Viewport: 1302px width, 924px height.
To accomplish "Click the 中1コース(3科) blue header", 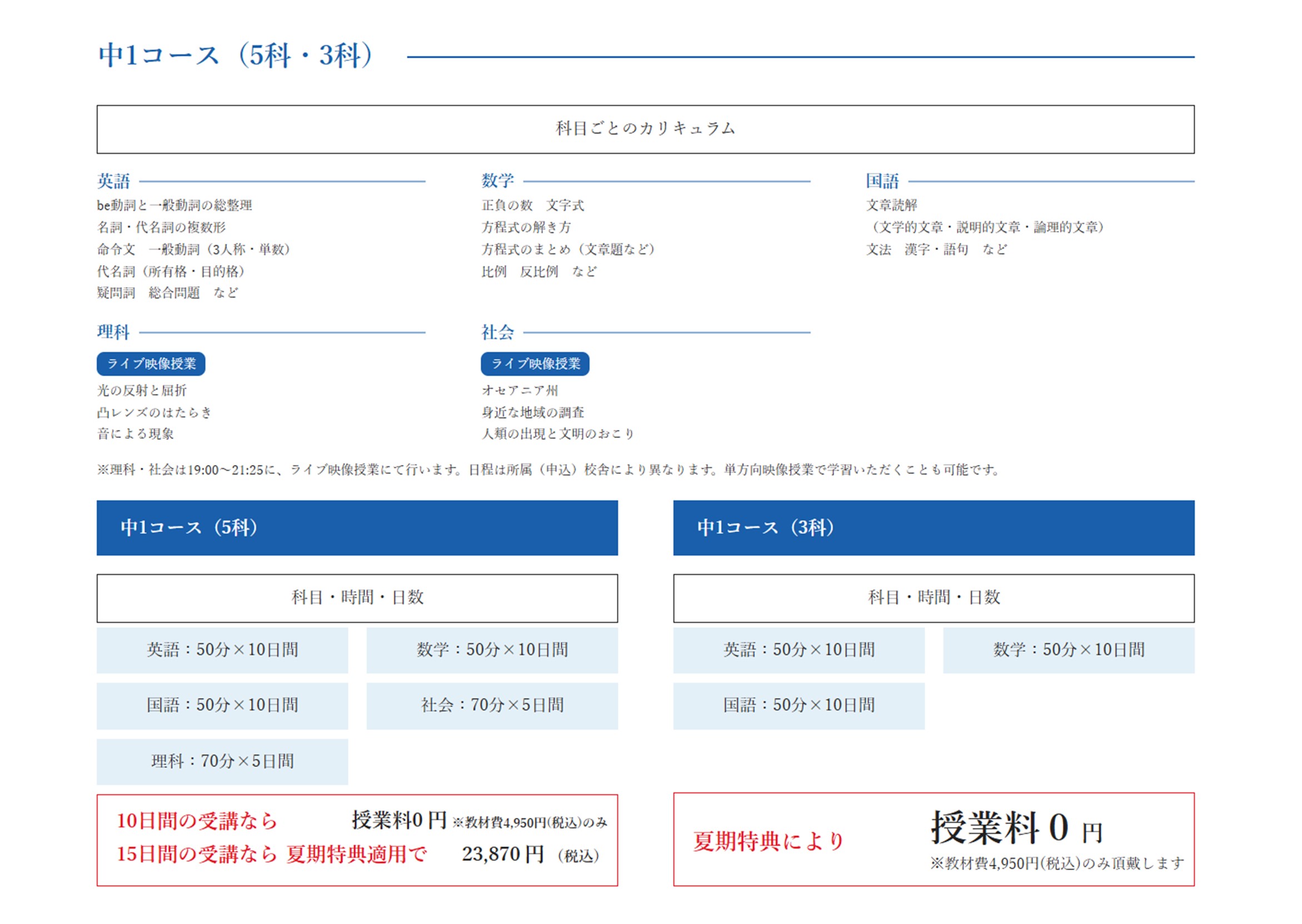I will click(933, 527).
